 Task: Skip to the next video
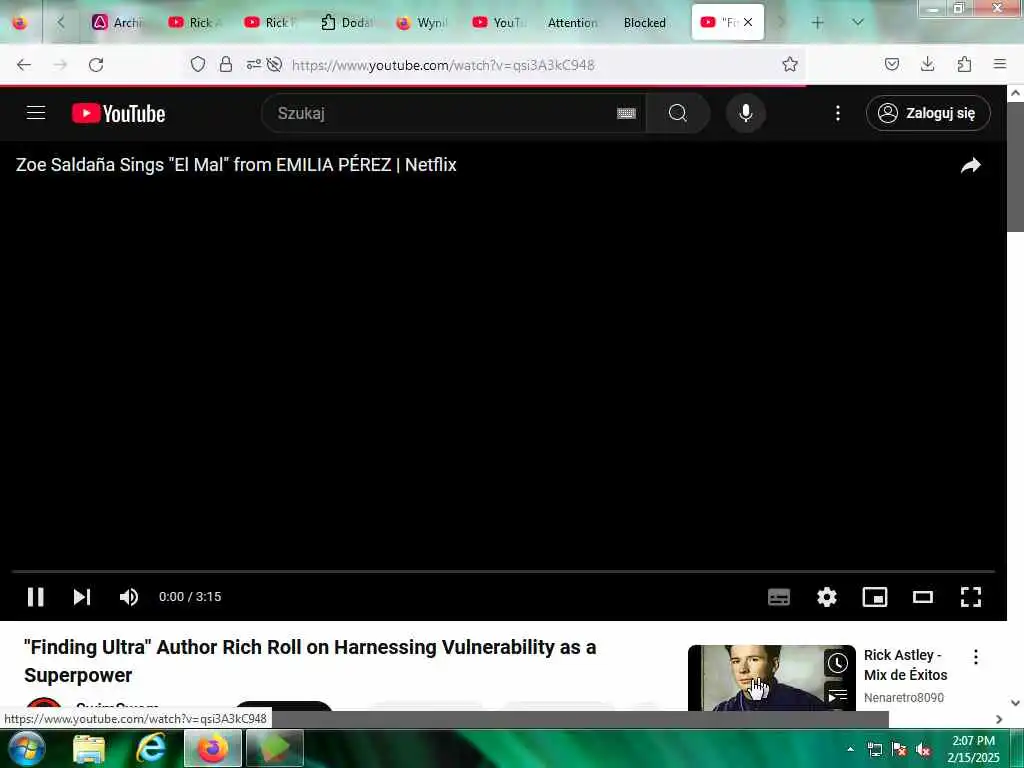(x=82, y=597)
